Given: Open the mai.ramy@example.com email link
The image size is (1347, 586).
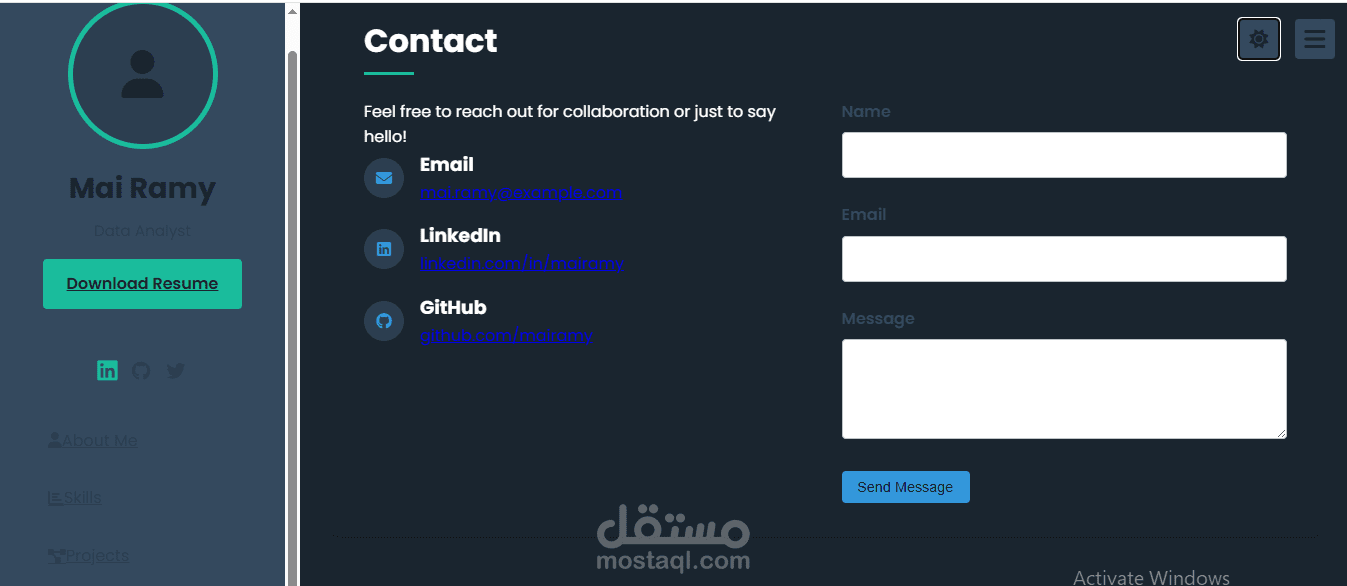Looking at the screenshot, I should pyautogui.click(x=521, y=192).
